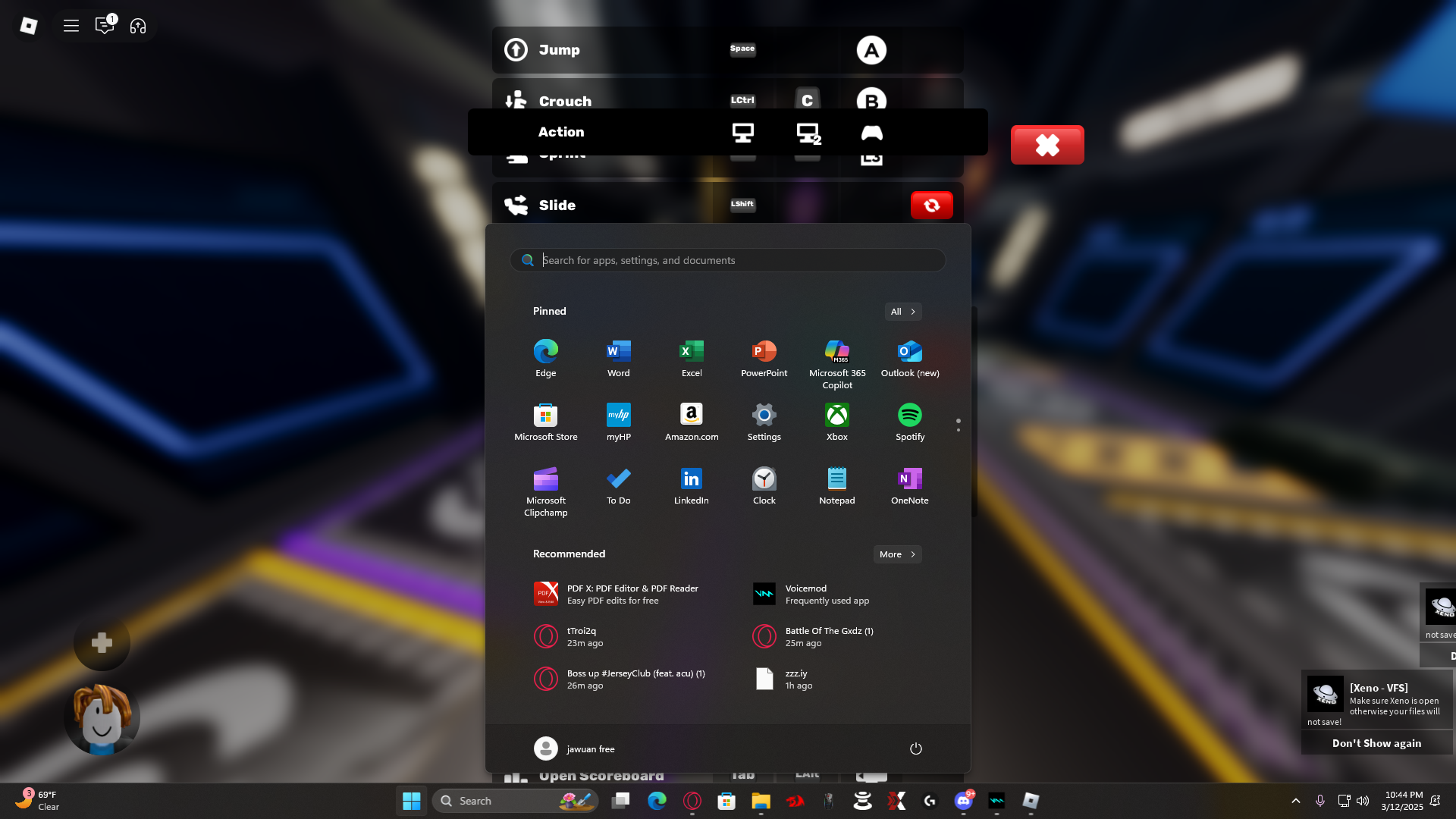
Task: Open File Explorer from the taskbar
Action: 761,801
